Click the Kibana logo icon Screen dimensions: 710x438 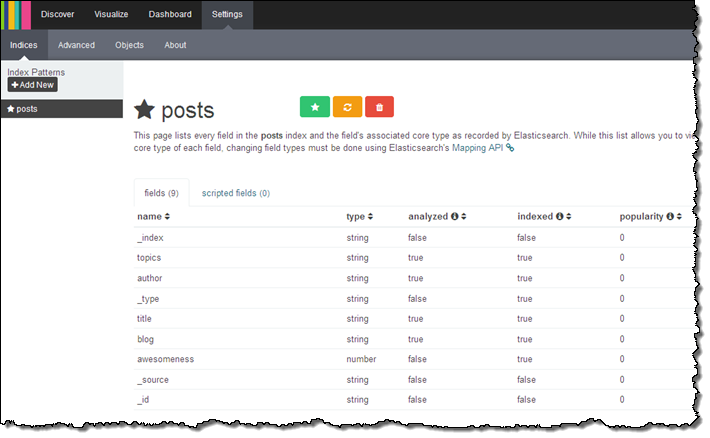point(16,15)
